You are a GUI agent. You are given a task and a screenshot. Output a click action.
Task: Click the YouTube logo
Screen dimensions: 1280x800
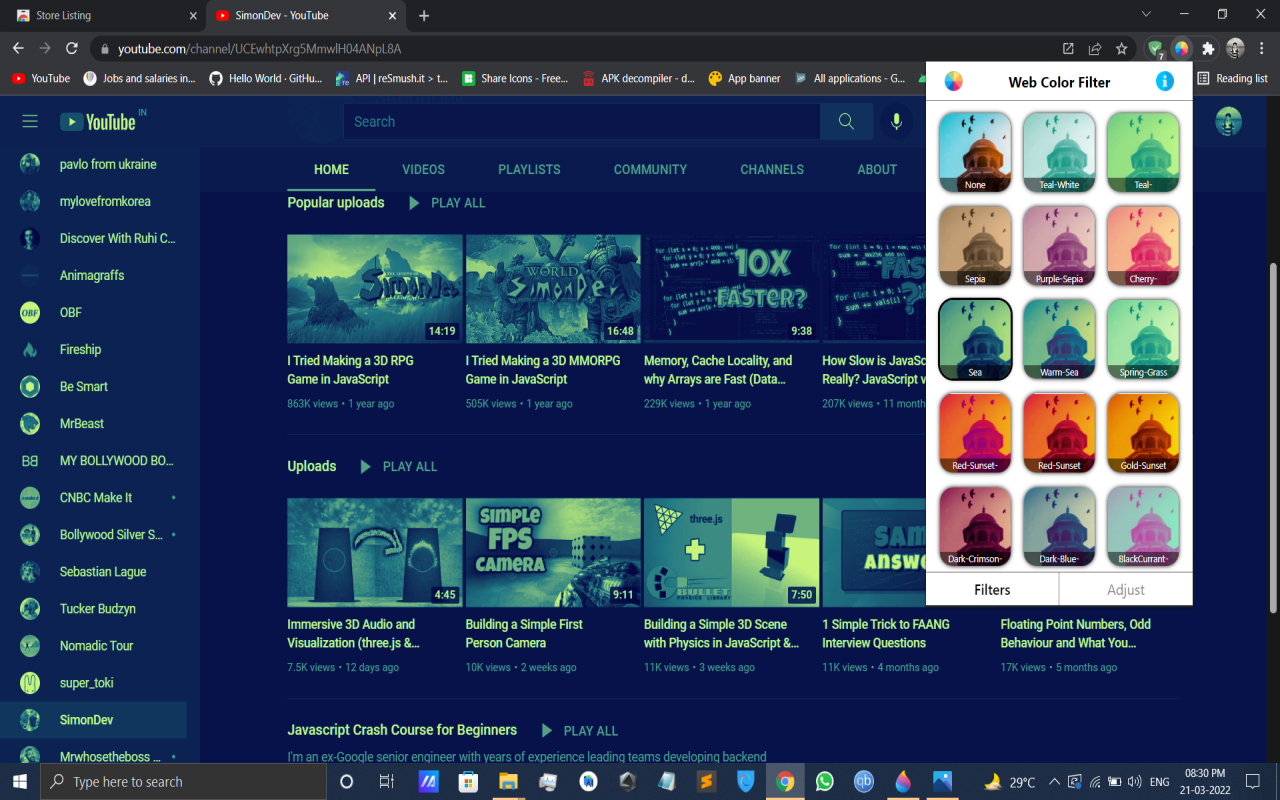click(x=98, y=122)
